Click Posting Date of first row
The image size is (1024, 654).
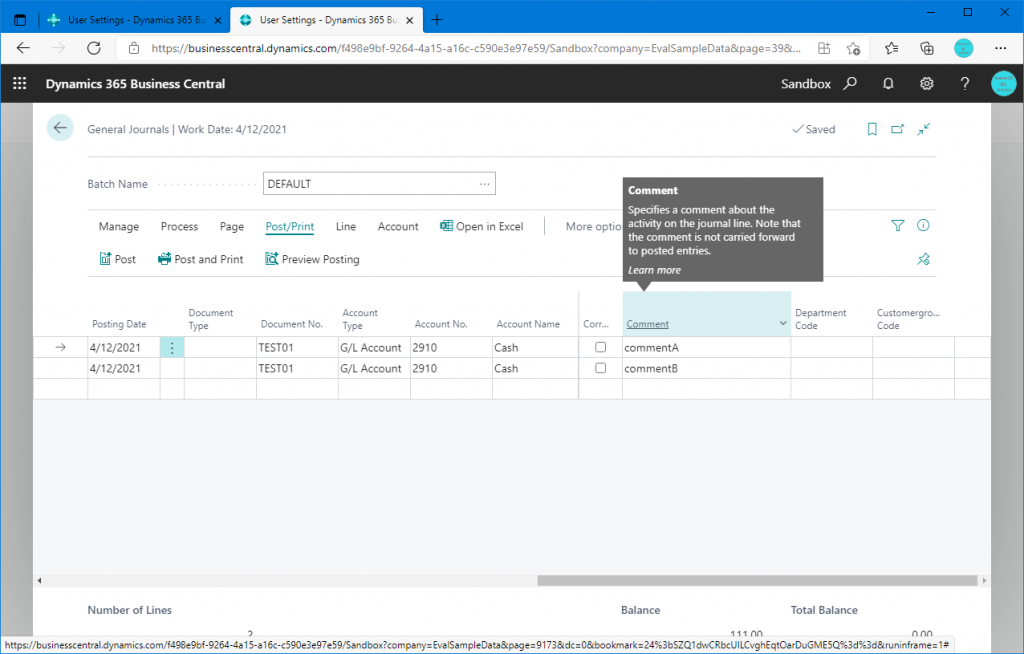point(123,348)
